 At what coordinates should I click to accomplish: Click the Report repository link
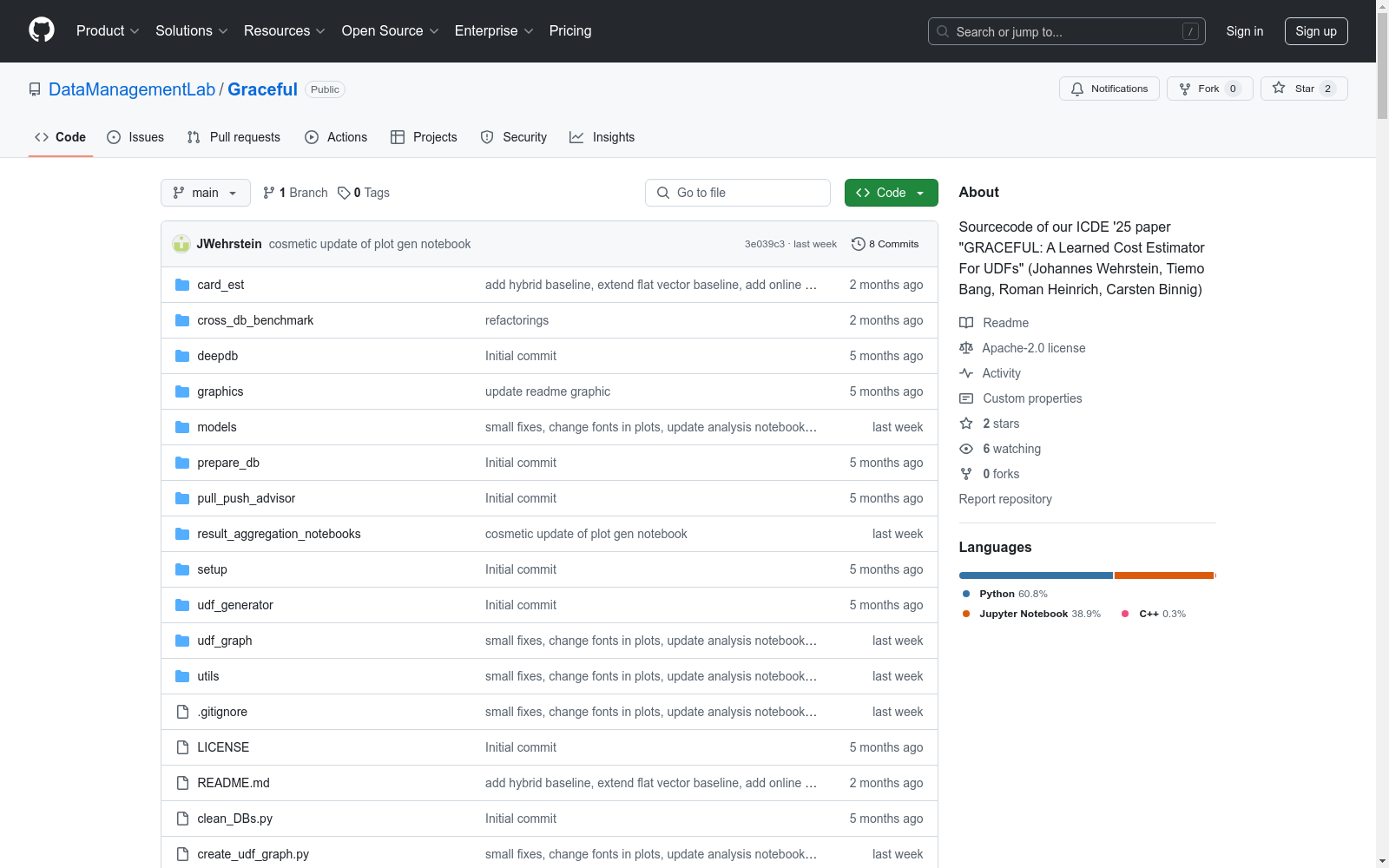pyautogui.click(x=1005, y=499)
